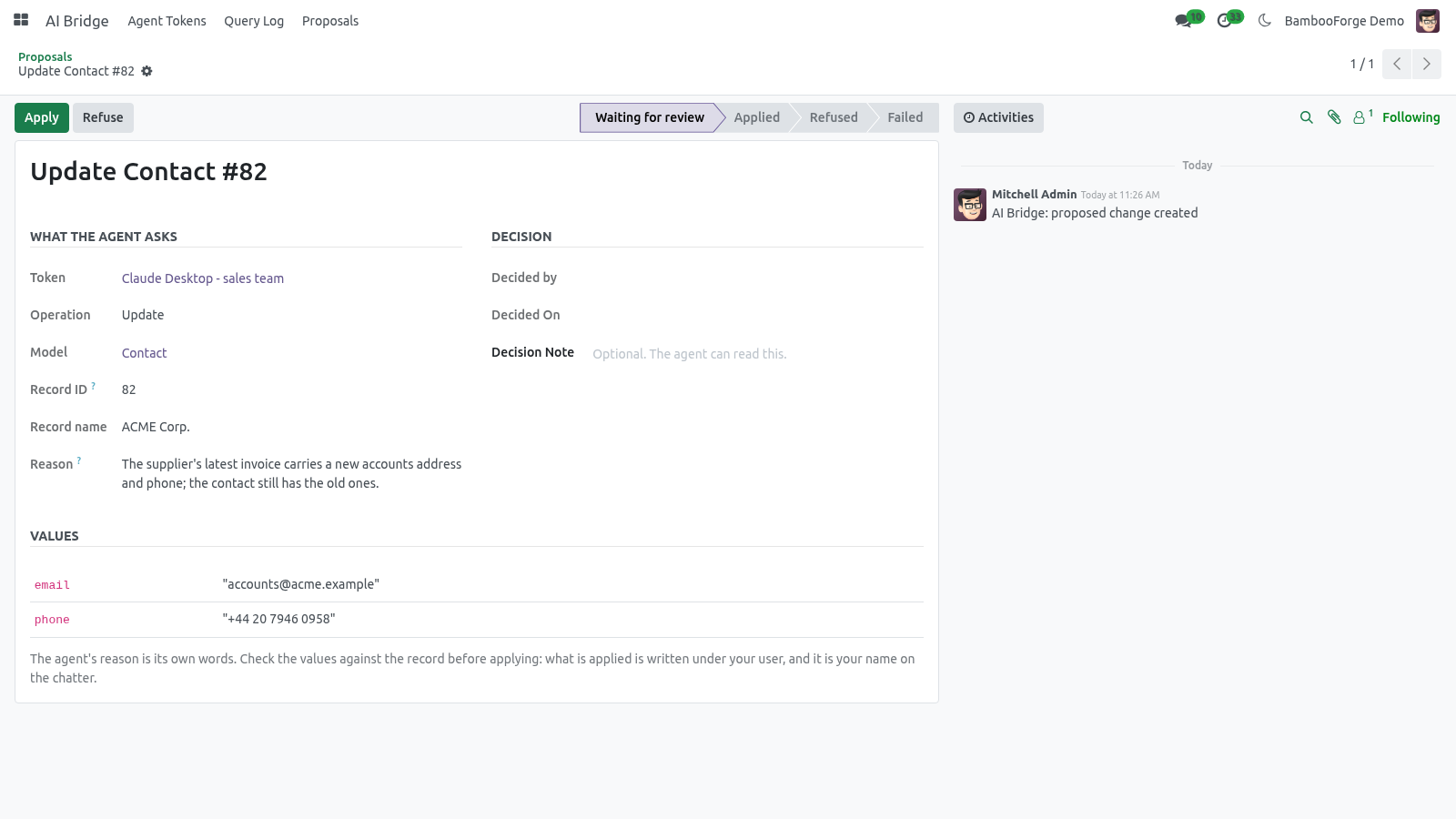Viewport: 1456px width, 819px height.
Task: Click the Refuse button
Action: [x=103, y=117]
